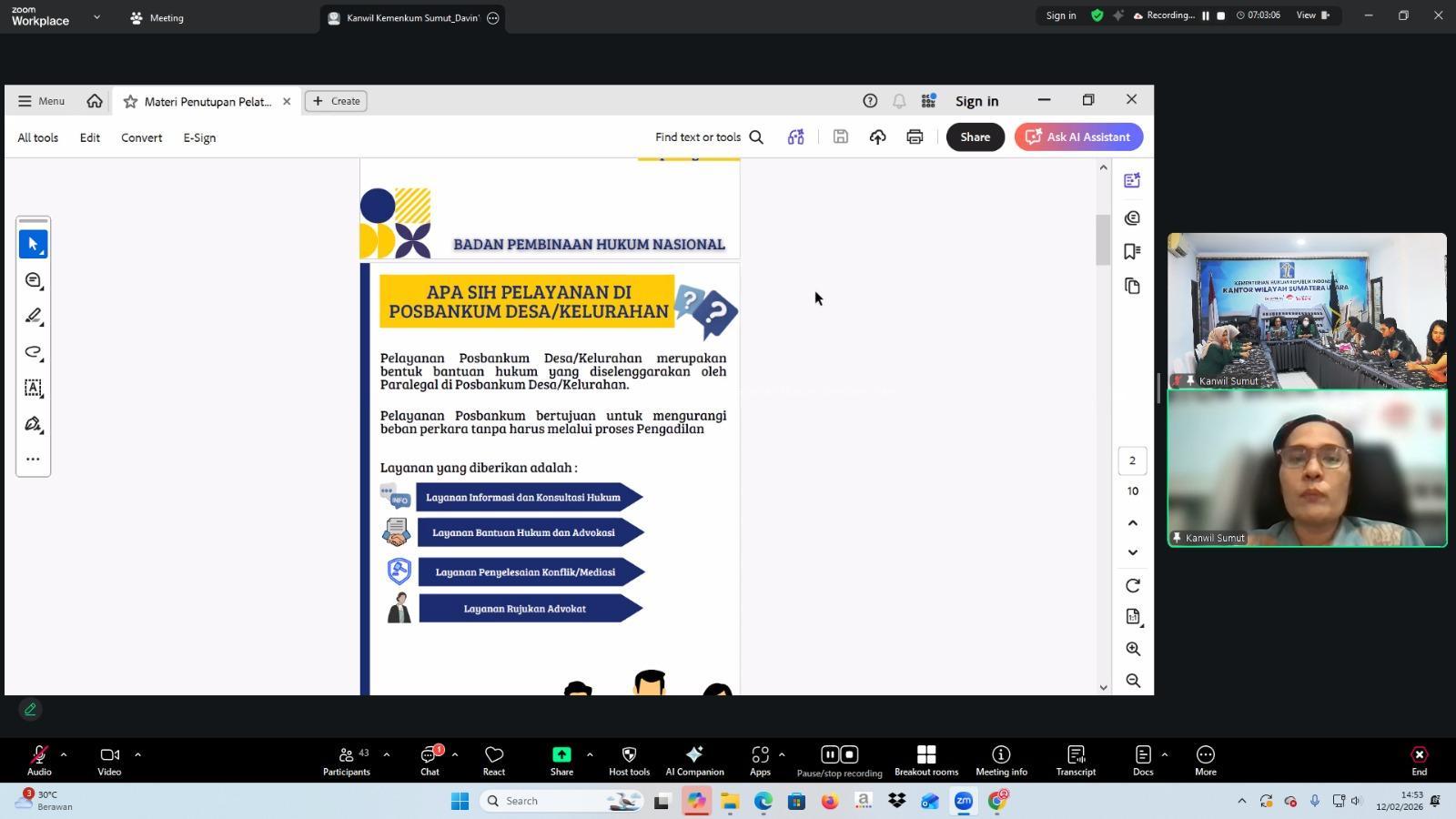Expand the audio options arrow

[64, 754]
